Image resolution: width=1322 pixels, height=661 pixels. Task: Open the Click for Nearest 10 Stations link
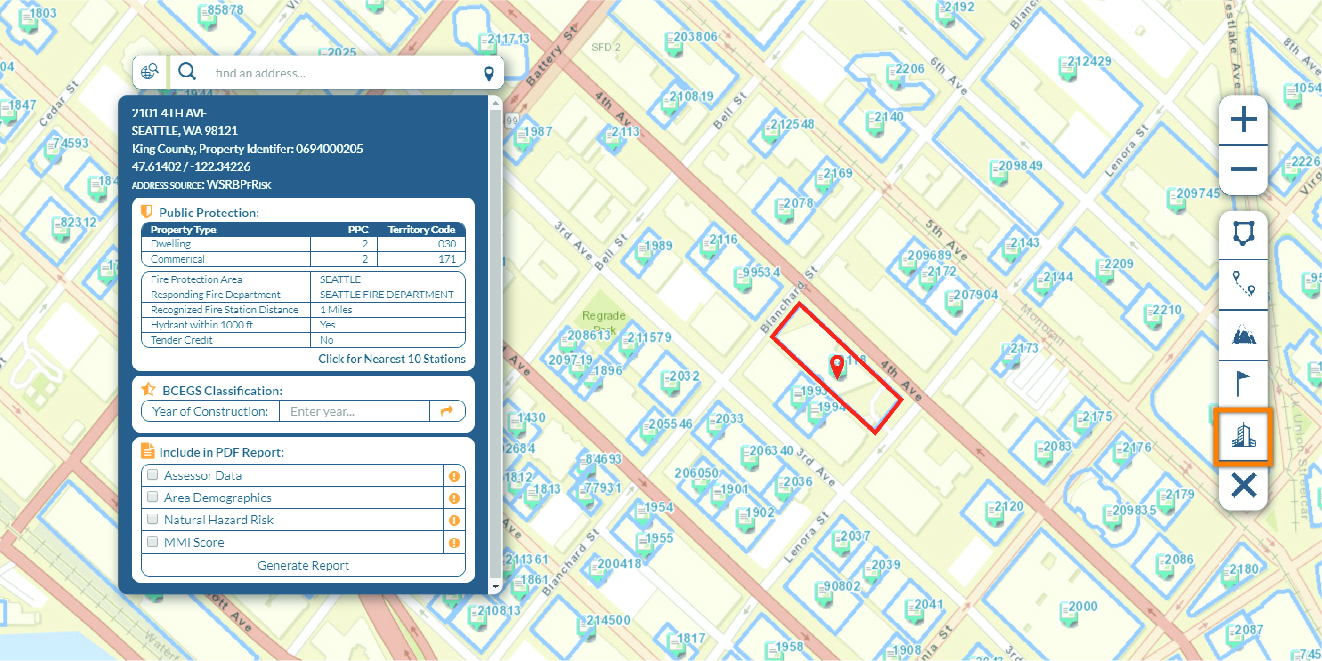click(x=392, y=359)
